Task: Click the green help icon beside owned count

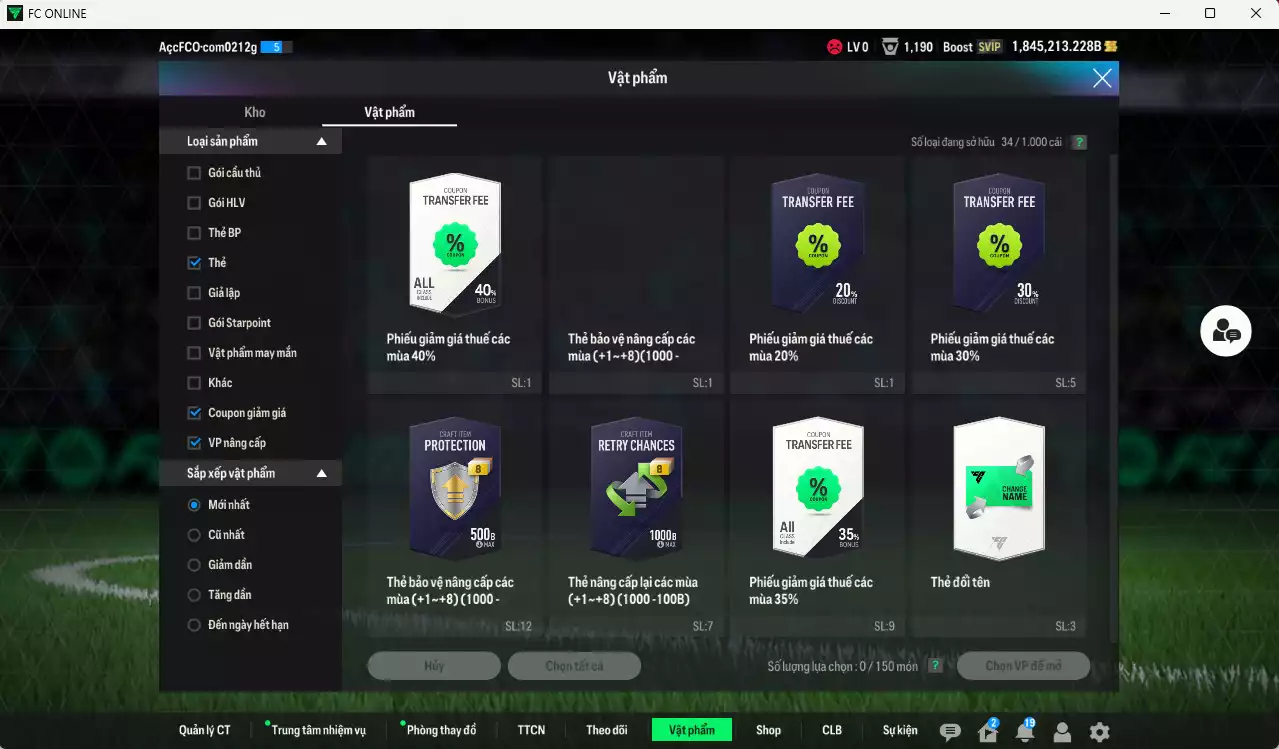Action: 1079,142
